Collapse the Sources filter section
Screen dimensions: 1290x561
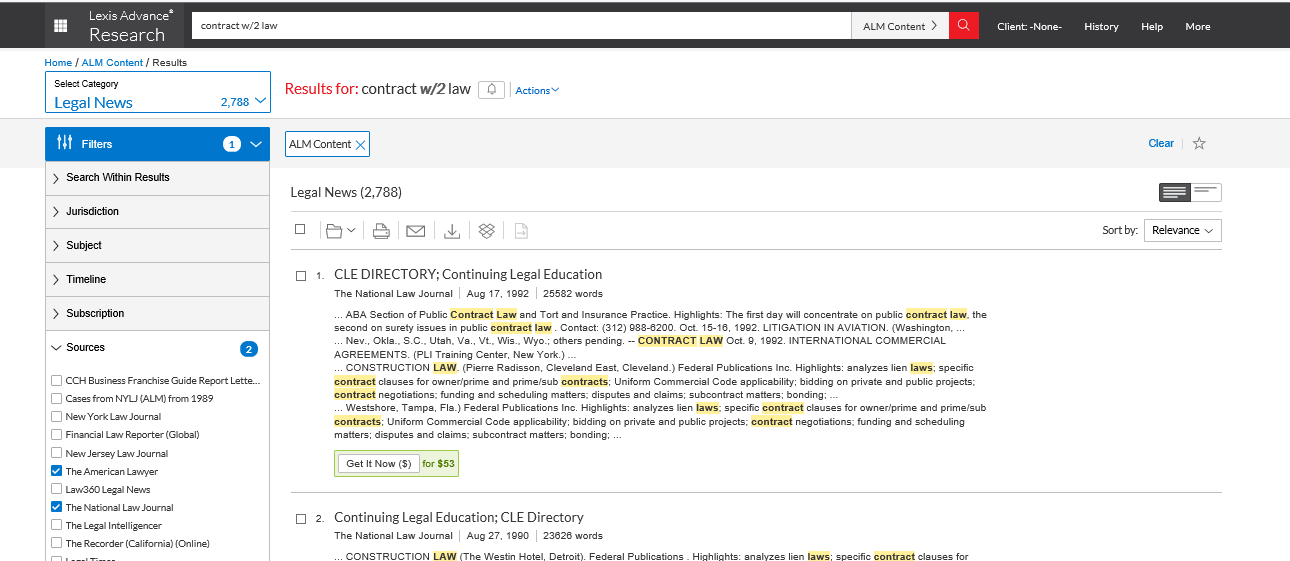pos(157,348)
